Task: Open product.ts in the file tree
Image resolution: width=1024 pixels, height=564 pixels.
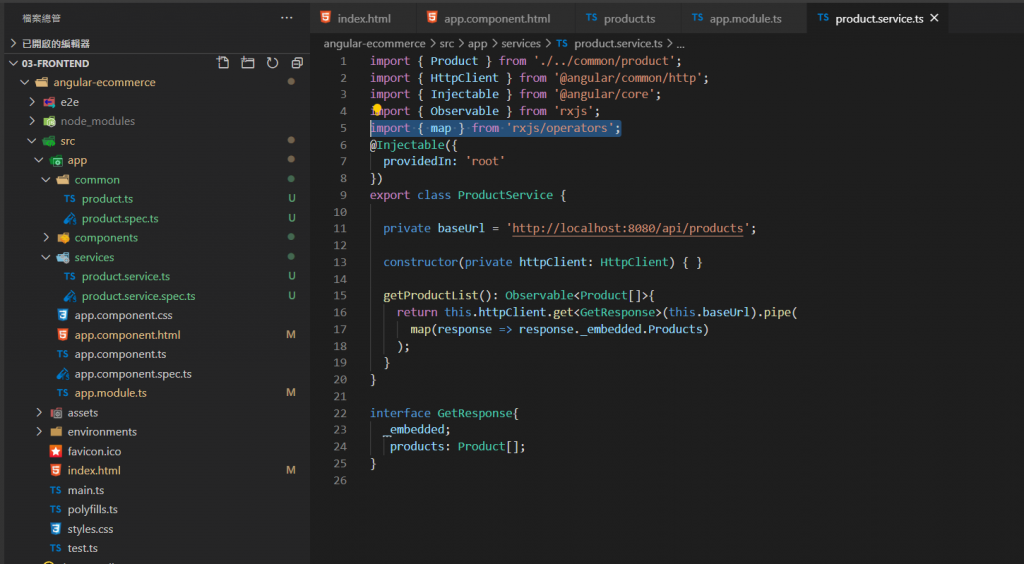Action: pyautogui.click(x=107, y=198)
